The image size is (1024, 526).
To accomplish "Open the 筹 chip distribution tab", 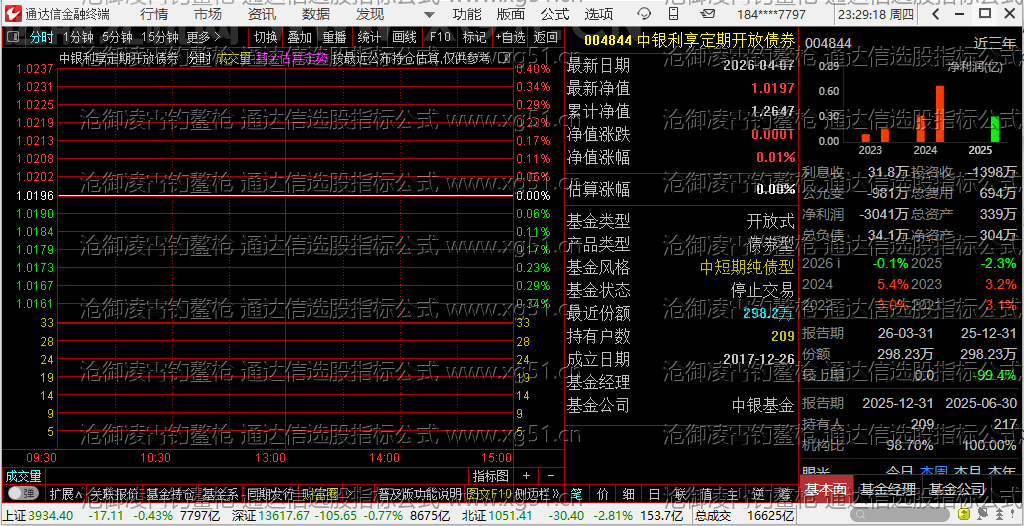I will pos(783,493).
